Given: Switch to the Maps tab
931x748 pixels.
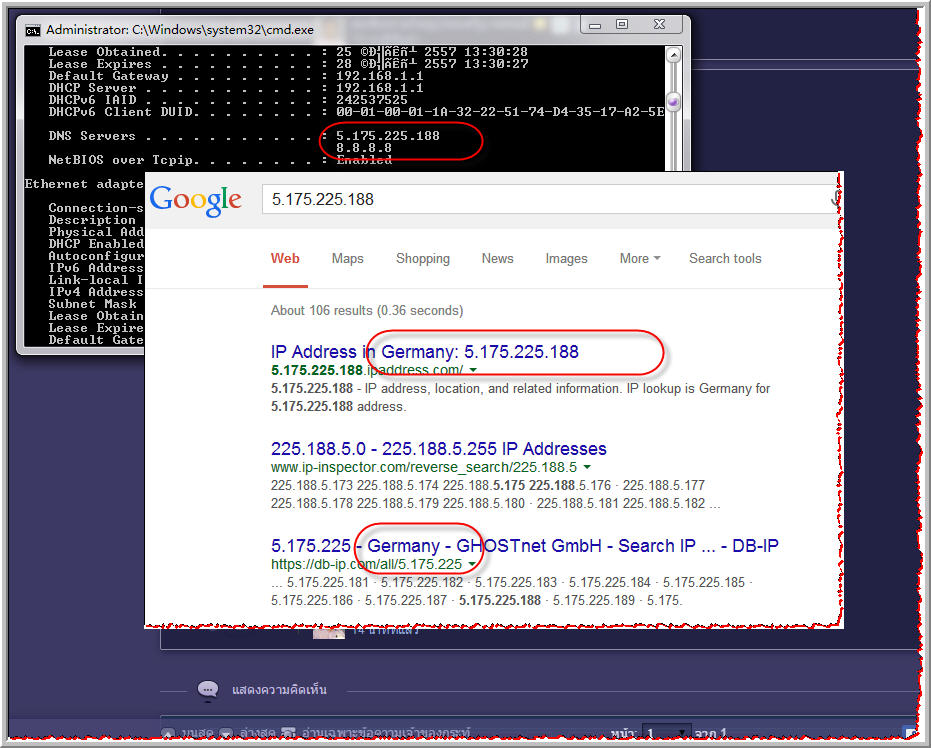Looking at the screenshot, I should tap(347, 259).
